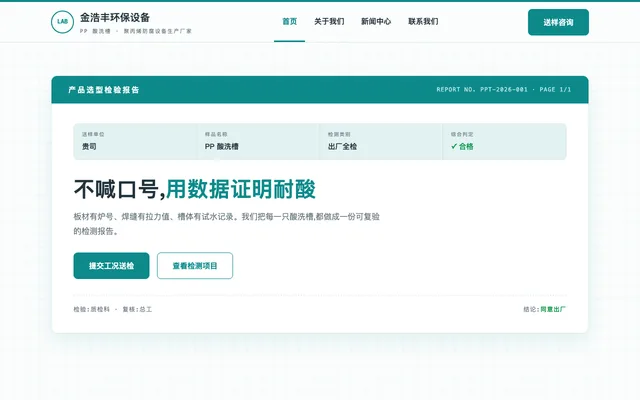Screen dimensions: 640x400
Task: Click the 同意出厂 conclusion text
Action: tap(553, 309)
